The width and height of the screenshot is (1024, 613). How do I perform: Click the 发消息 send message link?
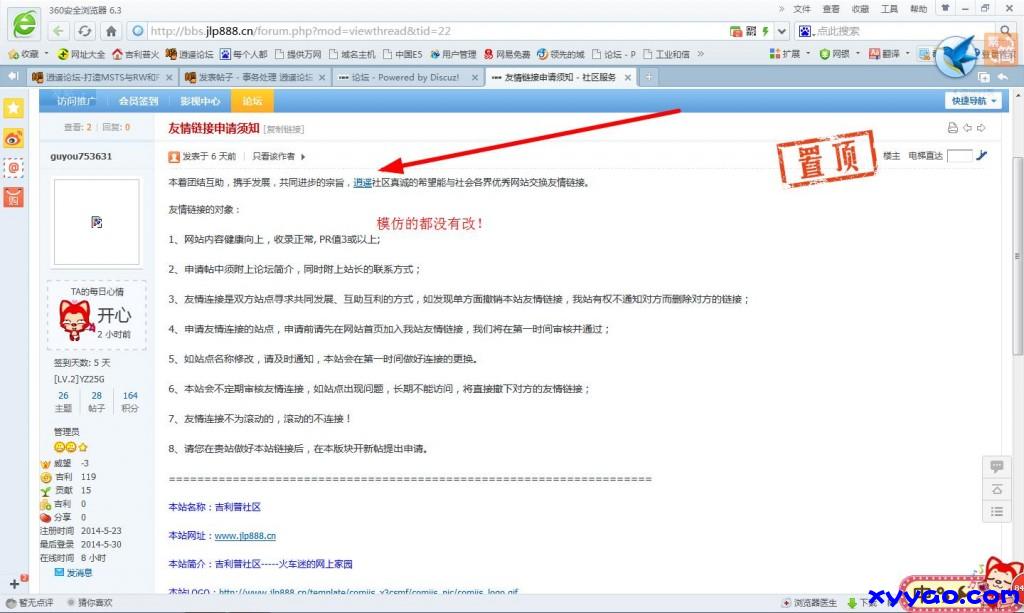tap(79, 572)
